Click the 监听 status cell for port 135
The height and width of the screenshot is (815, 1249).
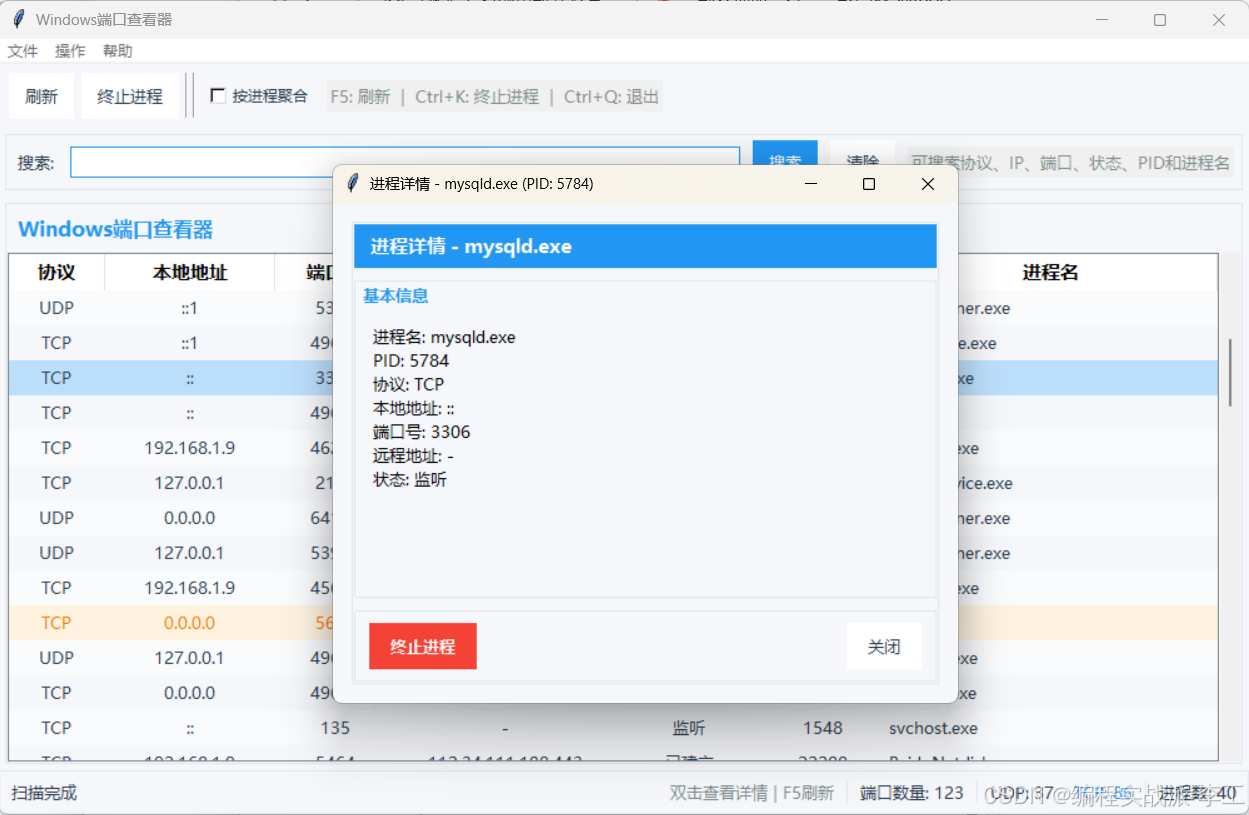(689, 728)
